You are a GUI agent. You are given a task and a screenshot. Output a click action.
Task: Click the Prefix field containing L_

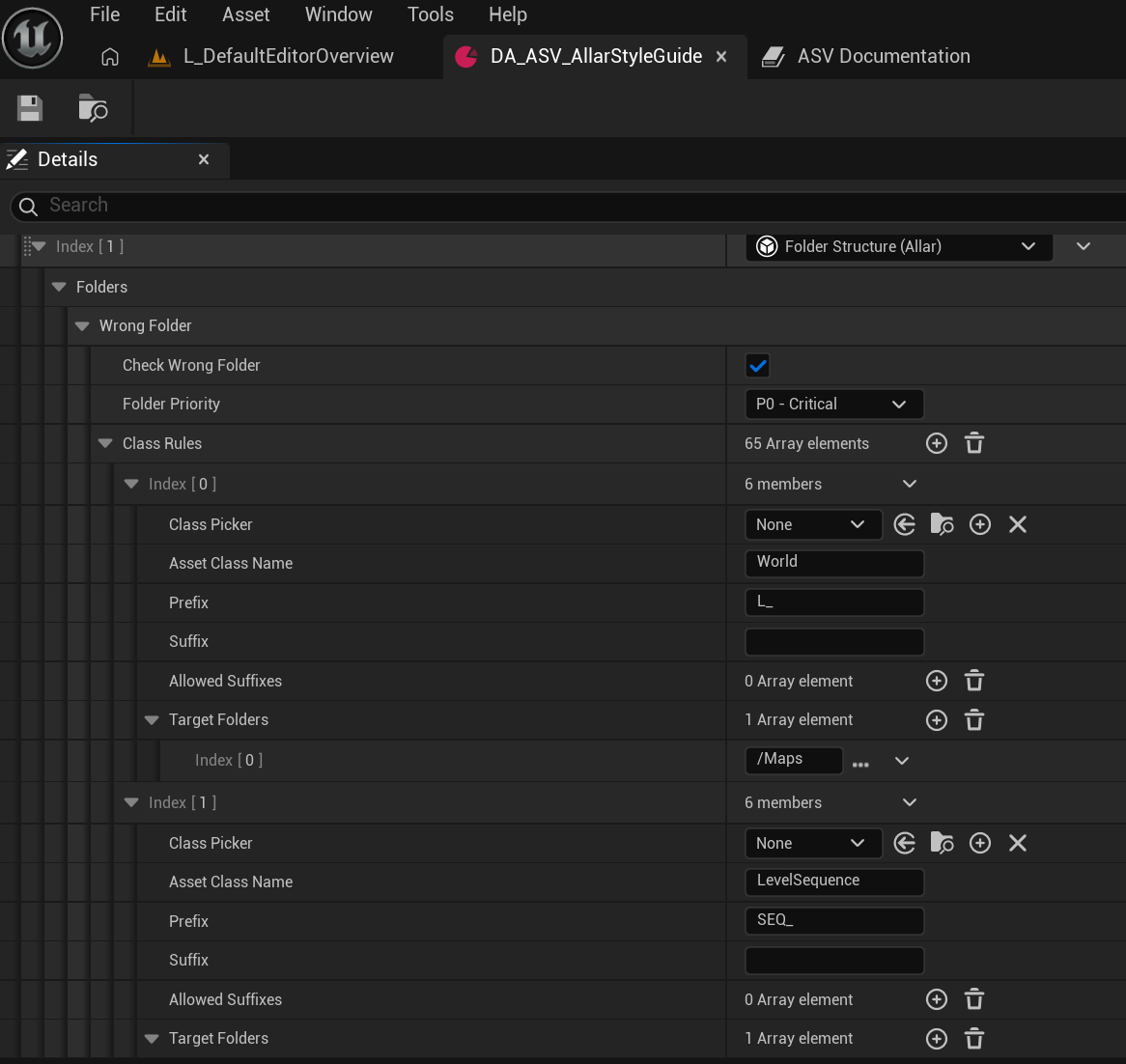coord(834,602)
